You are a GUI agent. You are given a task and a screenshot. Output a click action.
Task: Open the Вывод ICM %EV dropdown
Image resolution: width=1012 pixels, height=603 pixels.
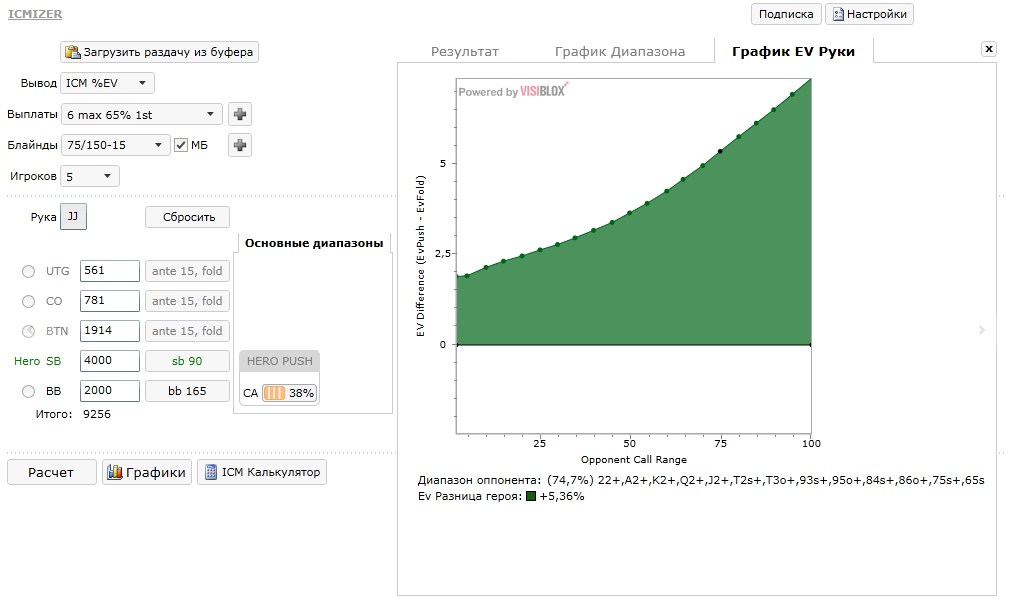(107, 83)
